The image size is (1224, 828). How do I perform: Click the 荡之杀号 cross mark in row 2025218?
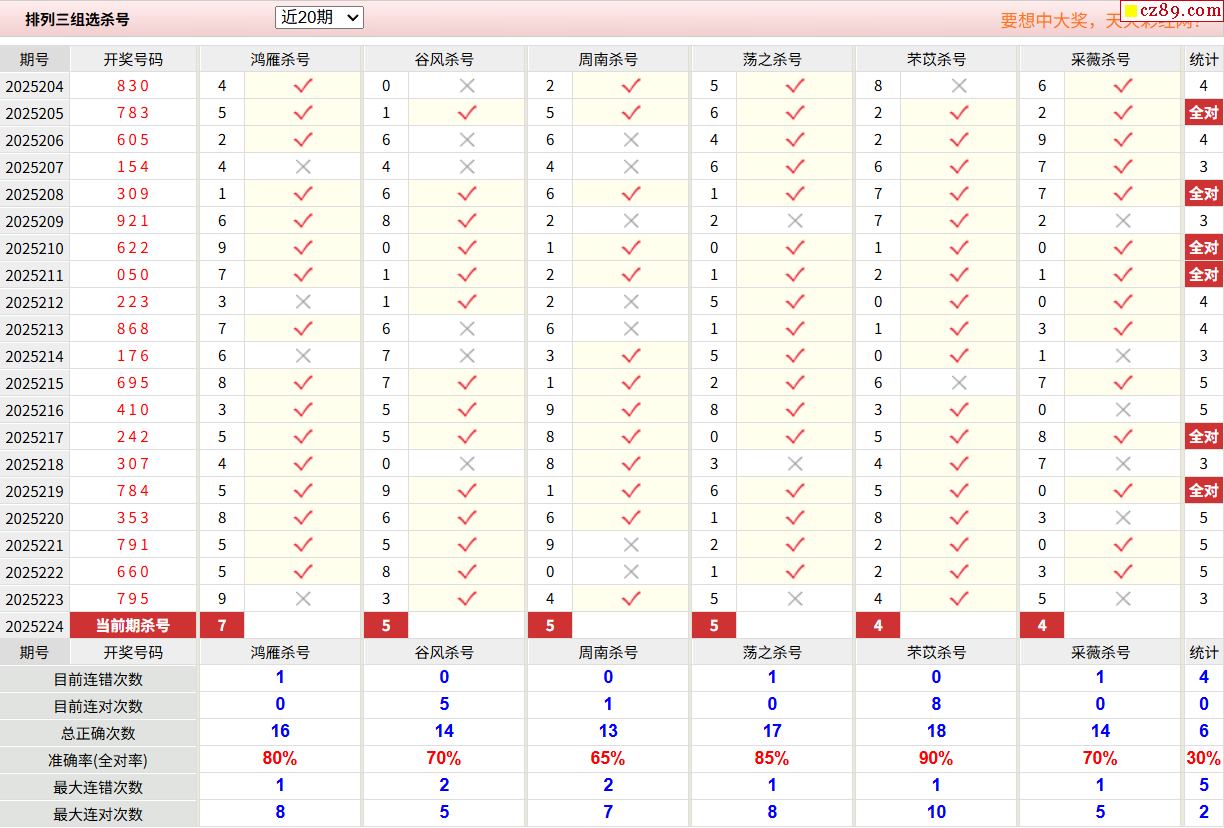(x=795, y=464)
